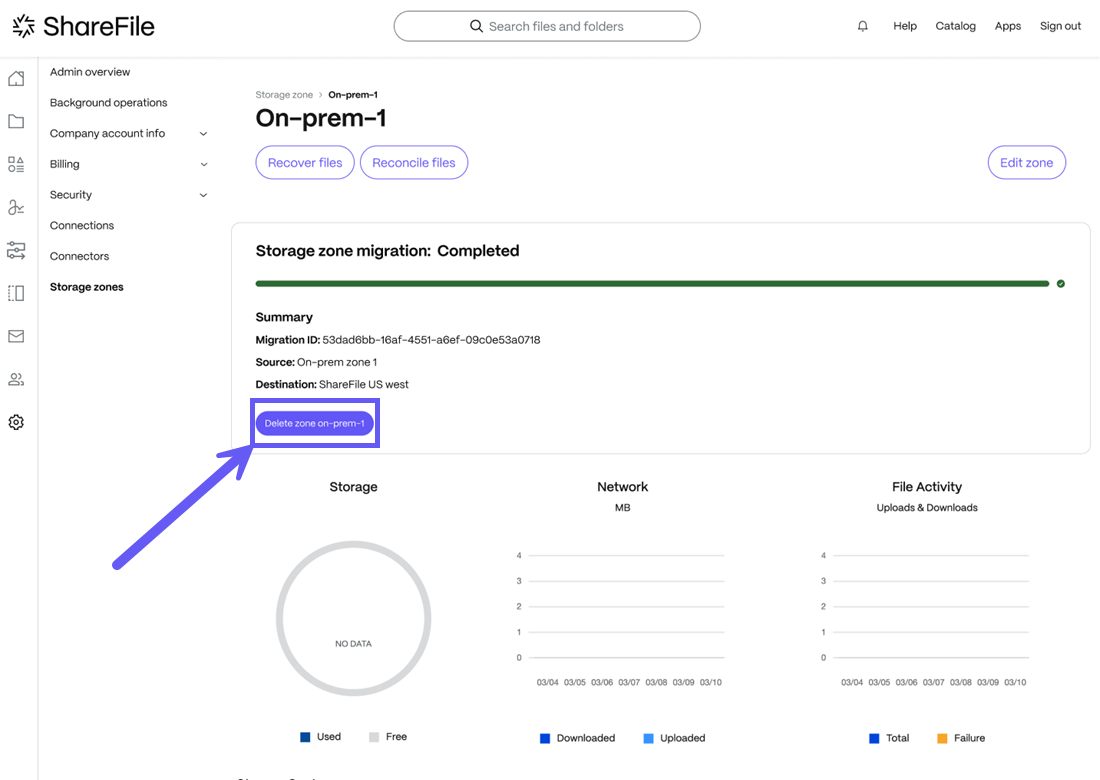Open Connections settings
Screen dimensions: 1100x780
[x=81, y=225]
